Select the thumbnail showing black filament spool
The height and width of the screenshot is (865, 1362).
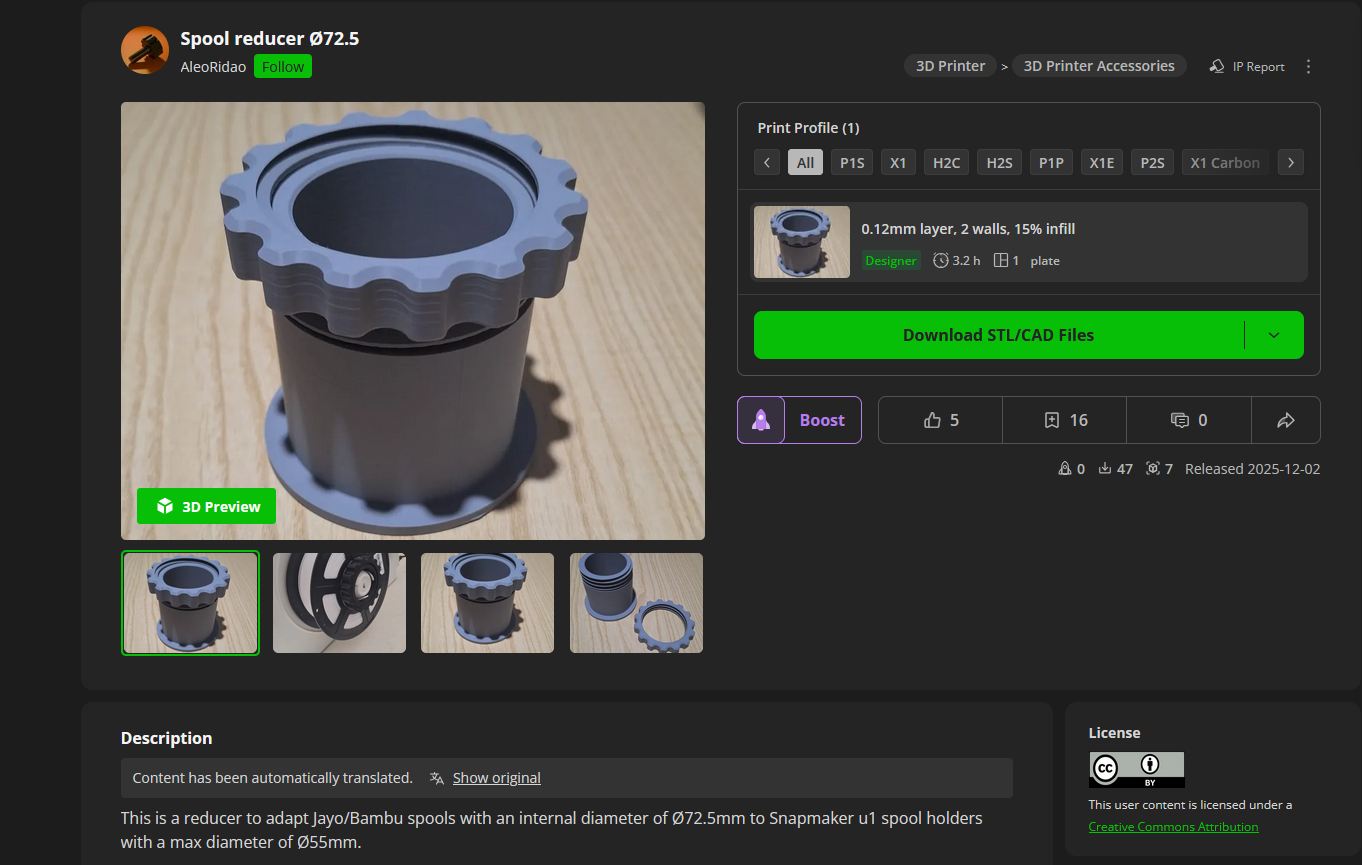pos(339,603)
